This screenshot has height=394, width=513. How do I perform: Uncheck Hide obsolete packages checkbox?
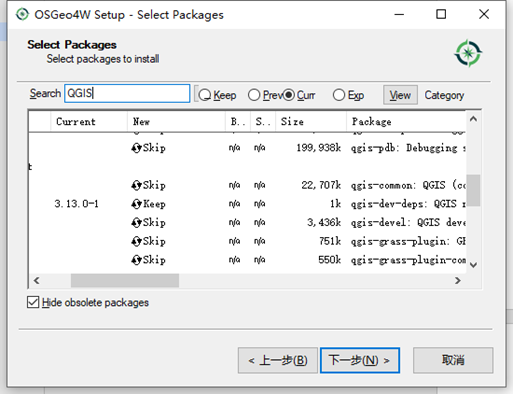click(x=33, y=302)
